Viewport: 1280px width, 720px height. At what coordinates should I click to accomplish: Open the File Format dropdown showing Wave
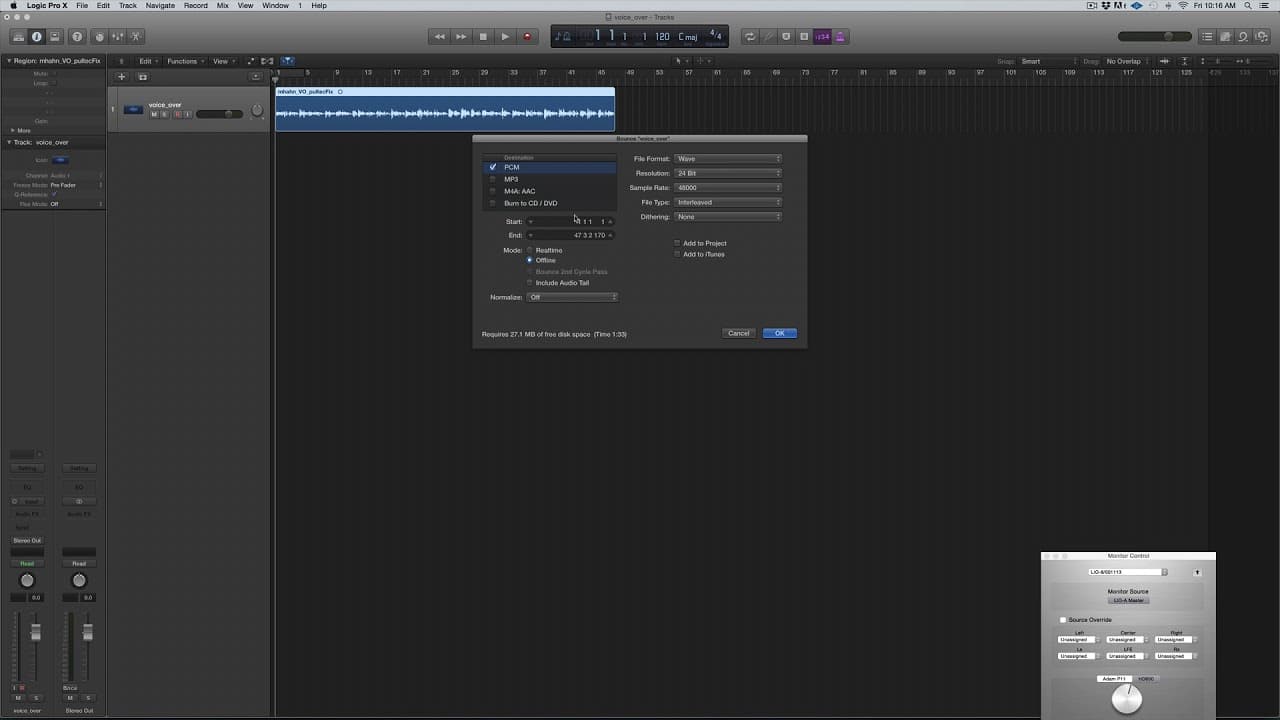pyautogui.click(x=728, y=158)
